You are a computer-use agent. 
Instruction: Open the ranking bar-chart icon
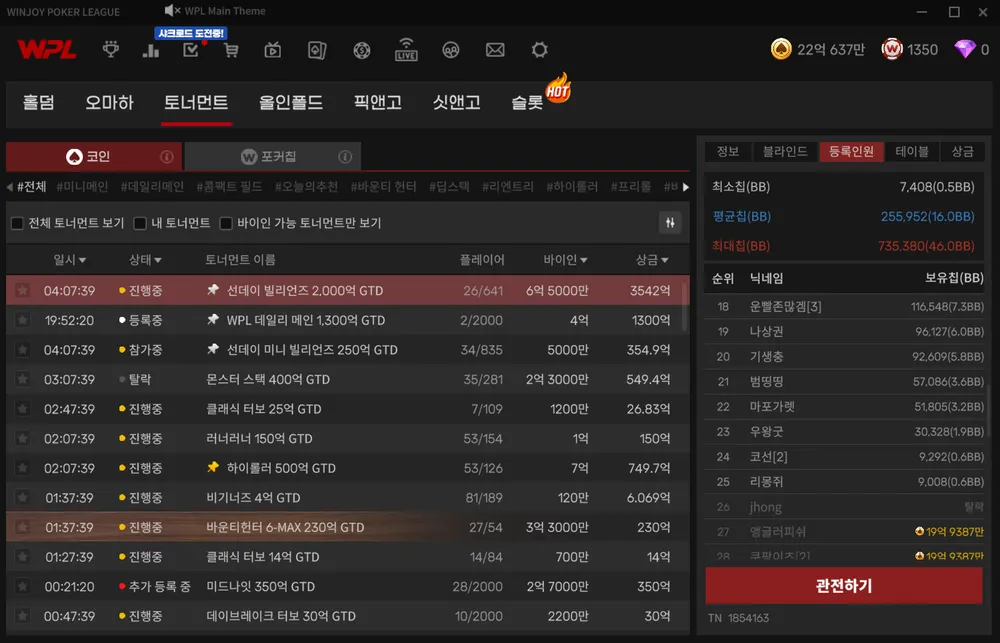[x=151, y=50]
